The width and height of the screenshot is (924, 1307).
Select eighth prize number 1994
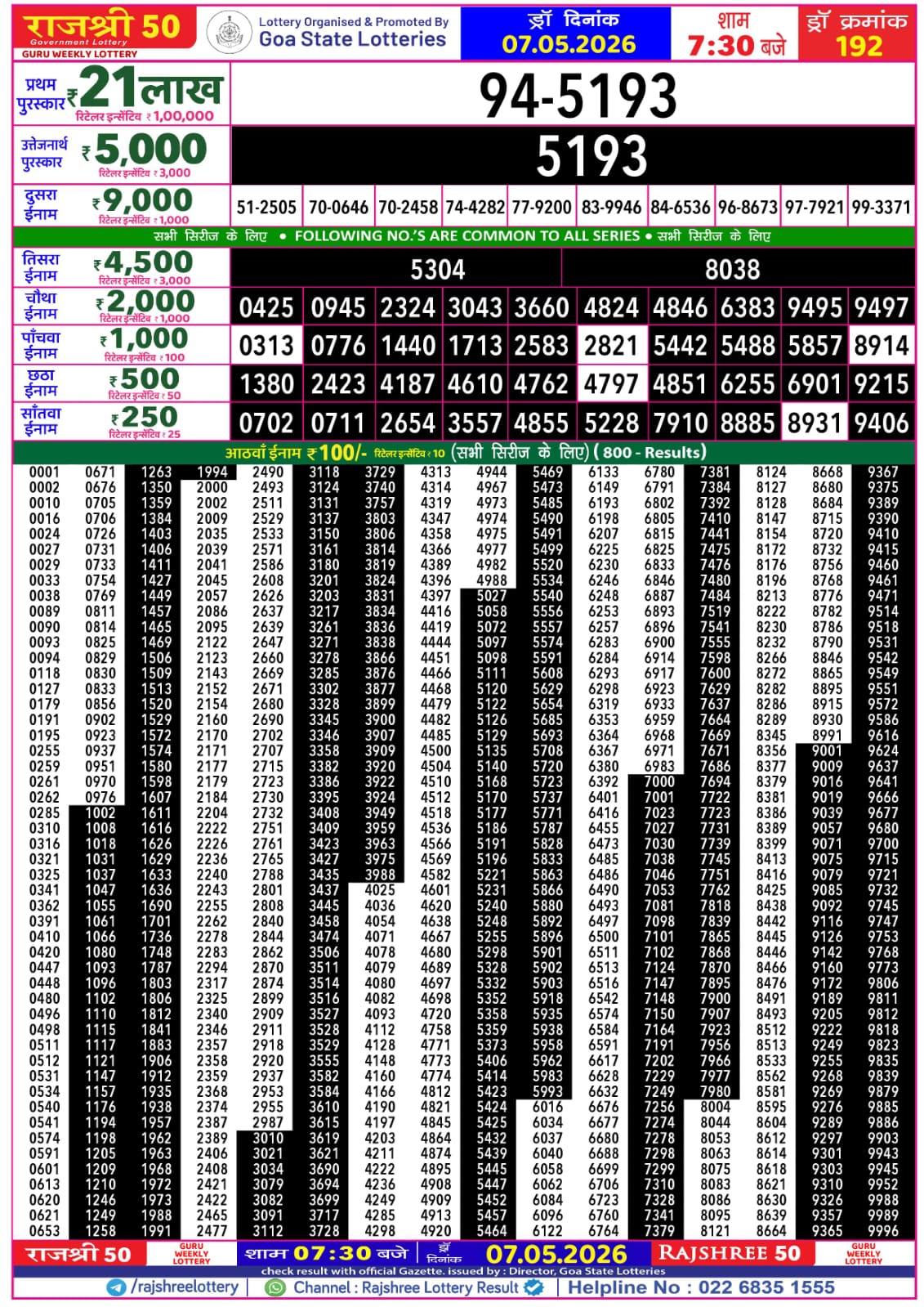212,472
